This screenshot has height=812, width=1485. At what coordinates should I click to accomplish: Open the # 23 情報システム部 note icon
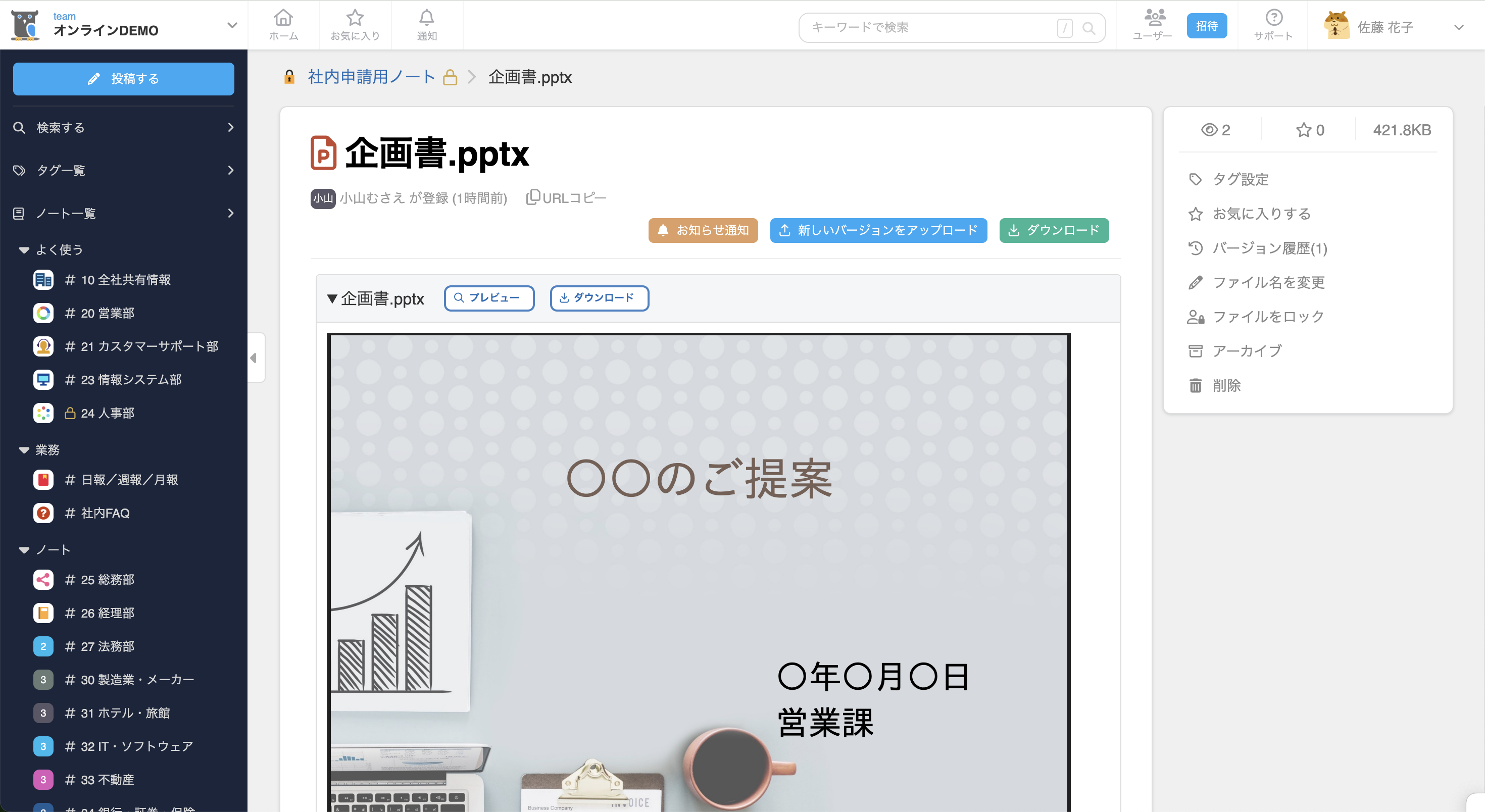[43, 380]
